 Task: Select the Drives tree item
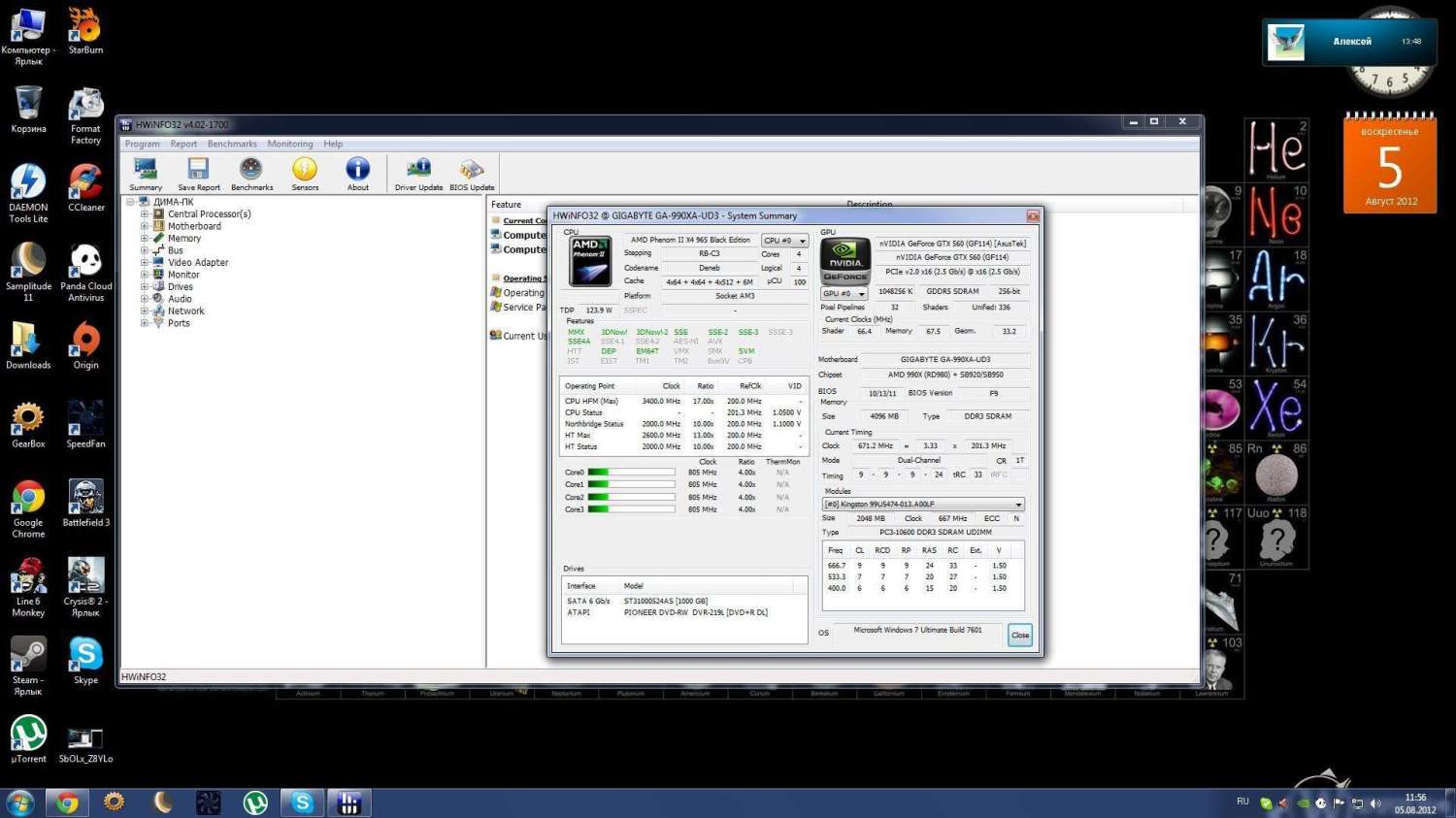click(181, 287)
